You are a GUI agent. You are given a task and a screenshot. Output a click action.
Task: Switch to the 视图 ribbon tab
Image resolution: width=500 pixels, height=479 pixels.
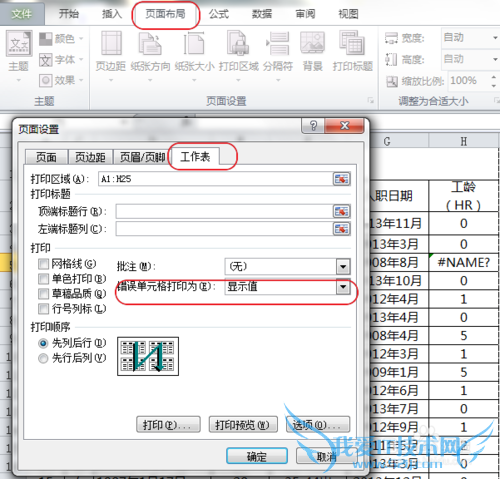[348, 14]
